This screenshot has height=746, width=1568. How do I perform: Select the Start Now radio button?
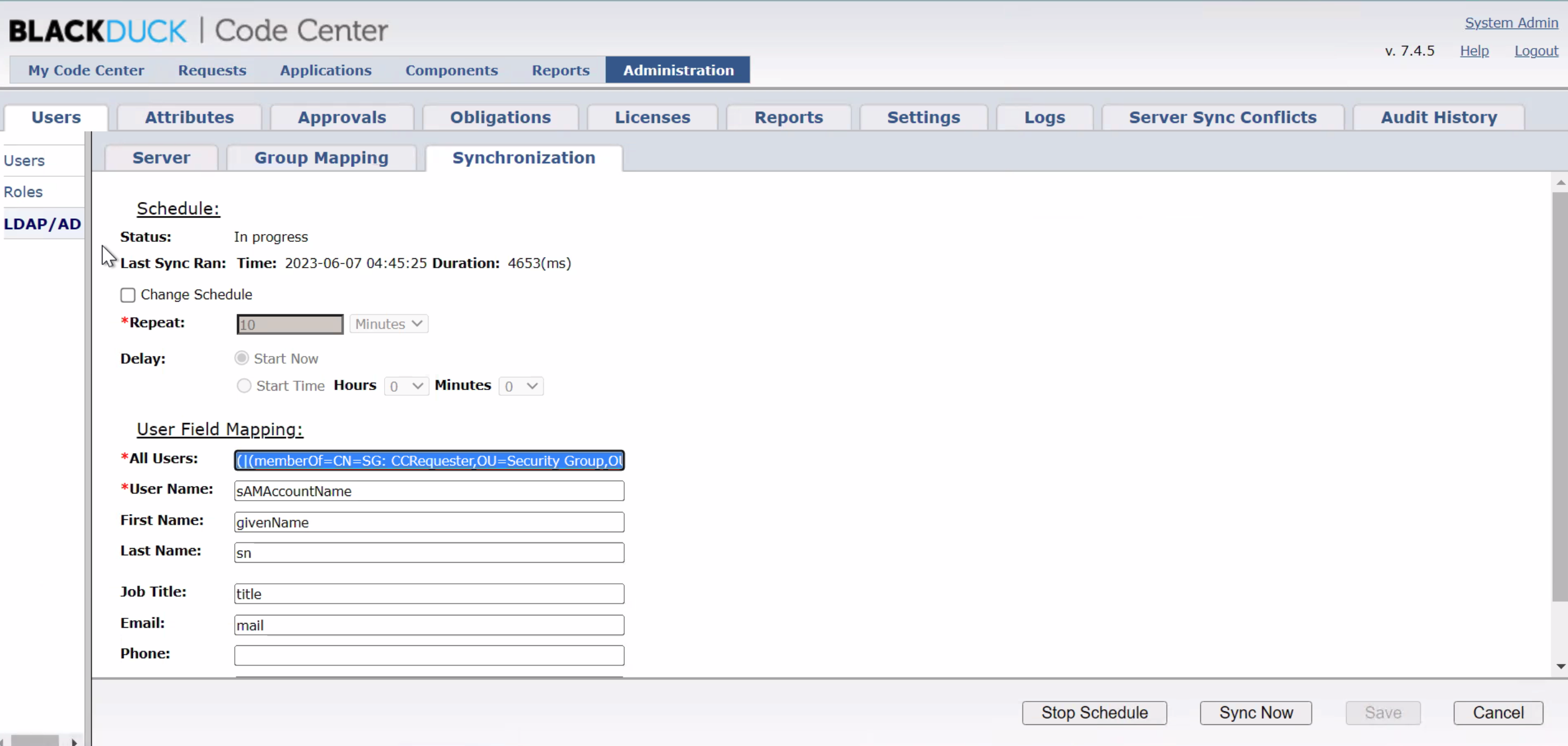click(242, 358)
